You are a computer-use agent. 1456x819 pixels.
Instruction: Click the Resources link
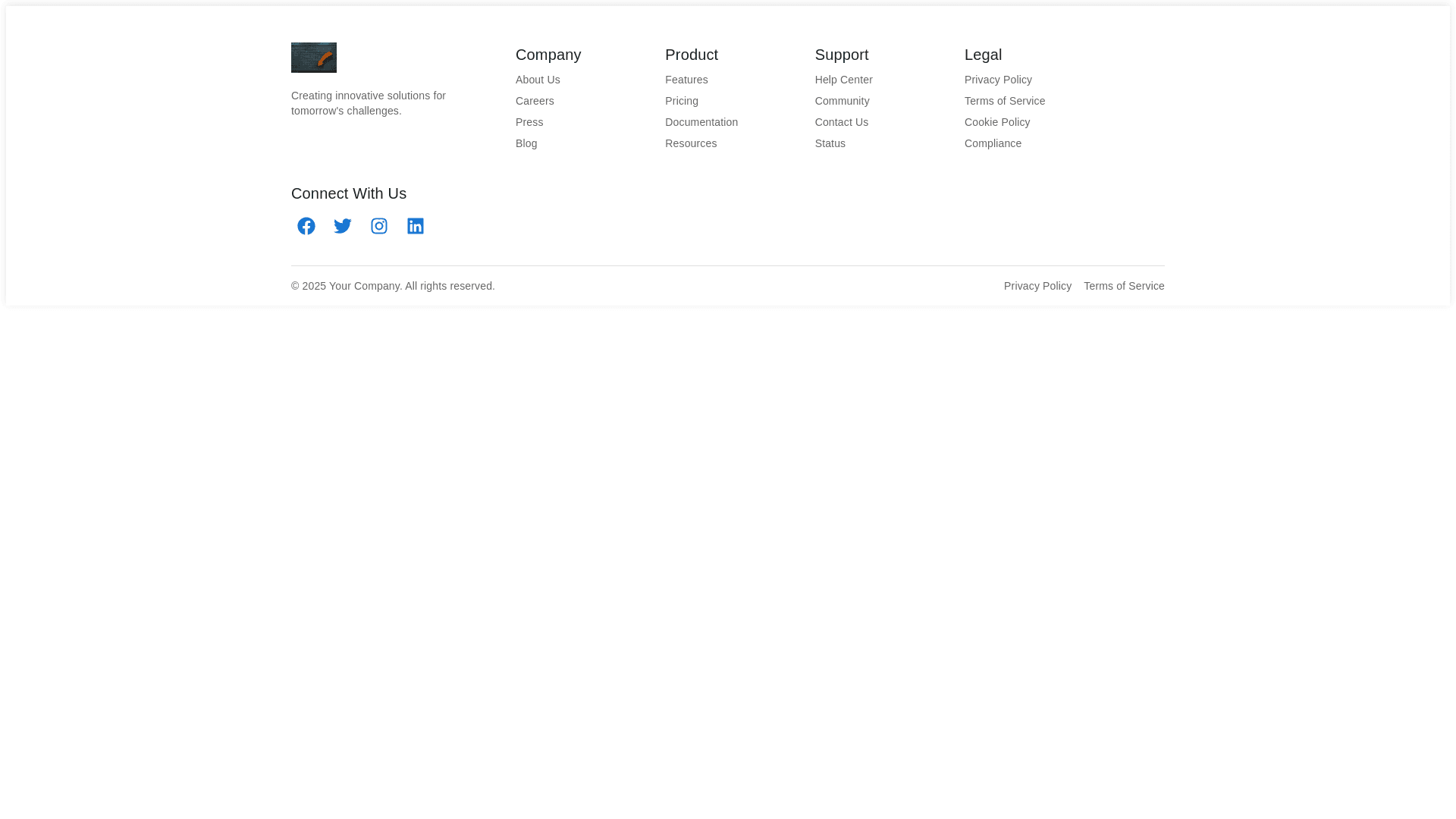click(x=691, y=143)
